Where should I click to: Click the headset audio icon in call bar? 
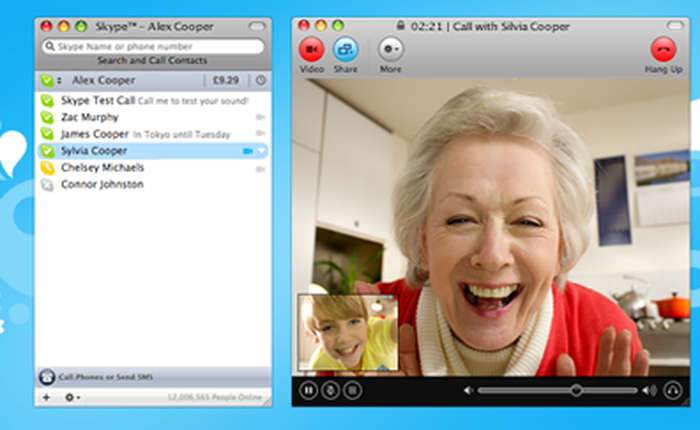coord(671,390)
